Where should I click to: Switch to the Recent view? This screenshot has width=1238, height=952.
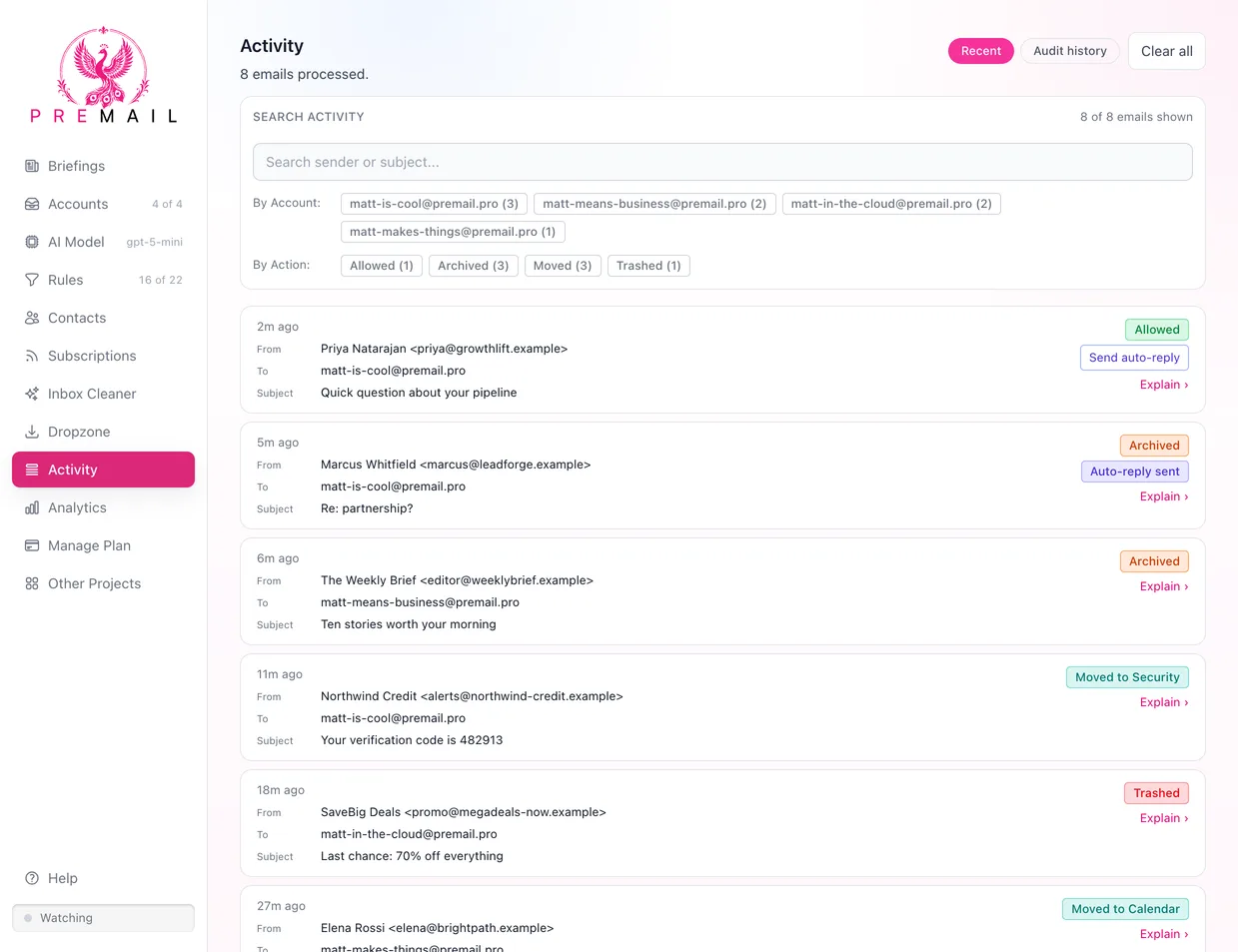[980, 51]
